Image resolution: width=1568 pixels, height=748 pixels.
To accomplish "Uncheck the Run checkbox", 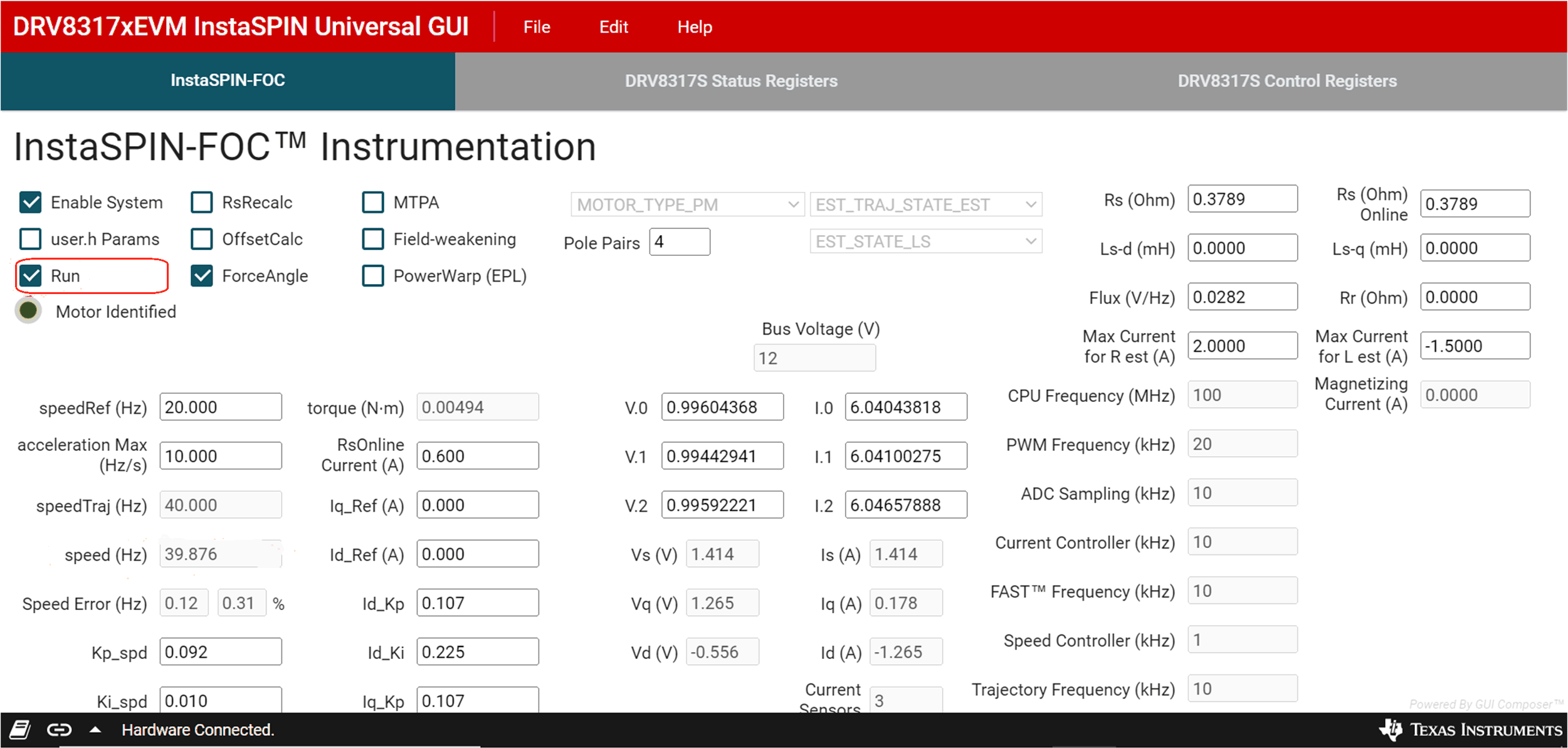I will [x=30, y=276].
